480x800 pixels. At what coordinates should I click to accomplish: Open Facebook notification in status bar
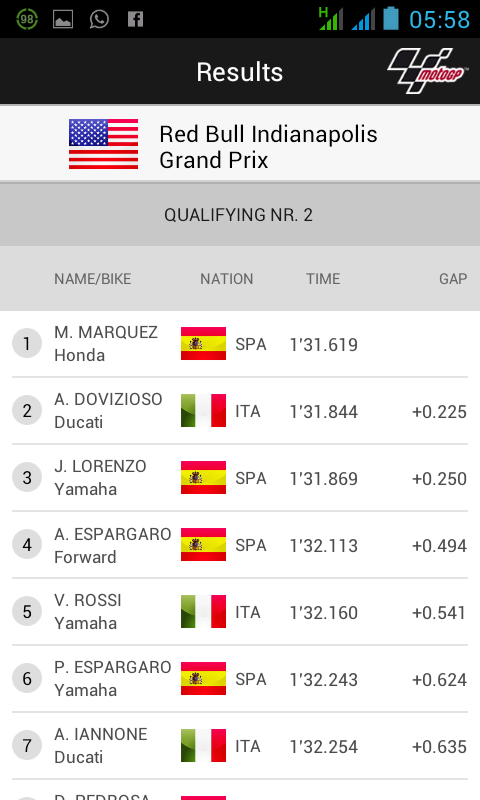135,19
